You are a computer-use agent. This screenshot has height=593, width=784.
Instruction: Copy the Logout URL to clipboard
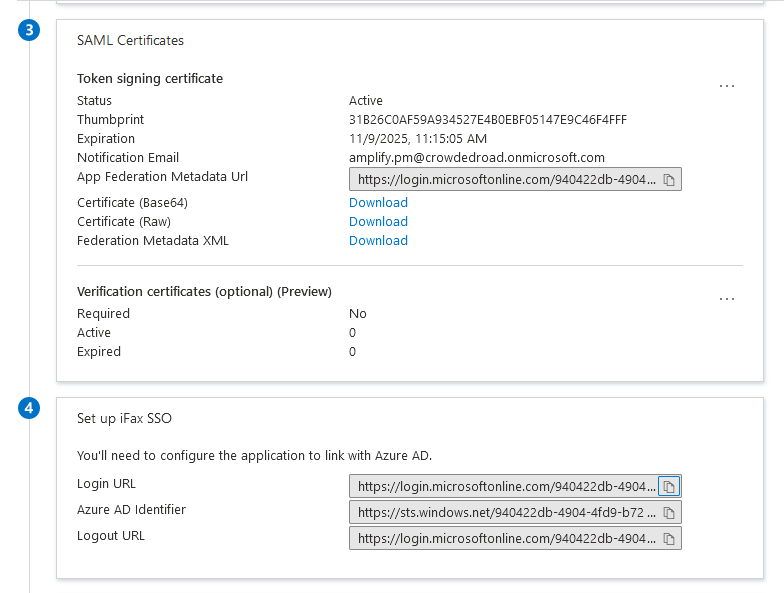tap(669, 538)
